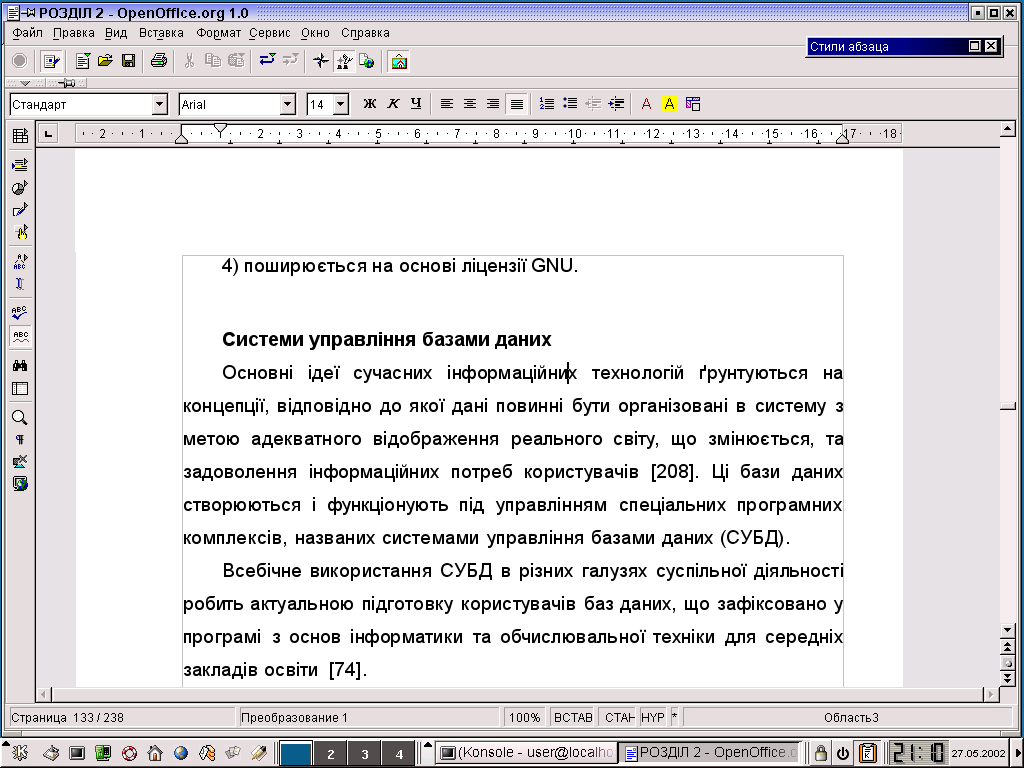Click the Find binoculars icon in sidebar
1024x768 pixels.
tap(19, 366)
